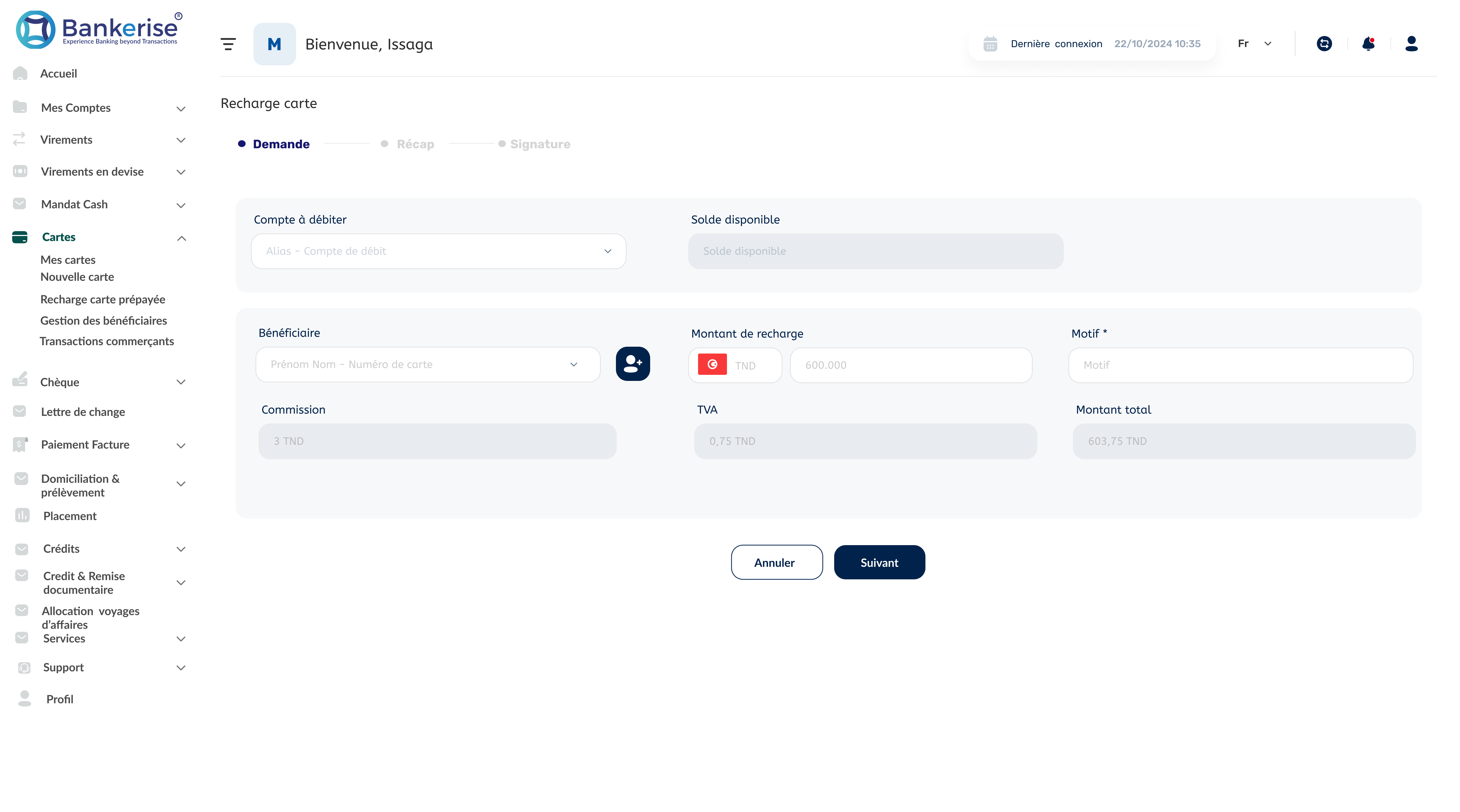1460x812 pixels.
Task: Select the Demande step
Action: (x=274, y=144)
